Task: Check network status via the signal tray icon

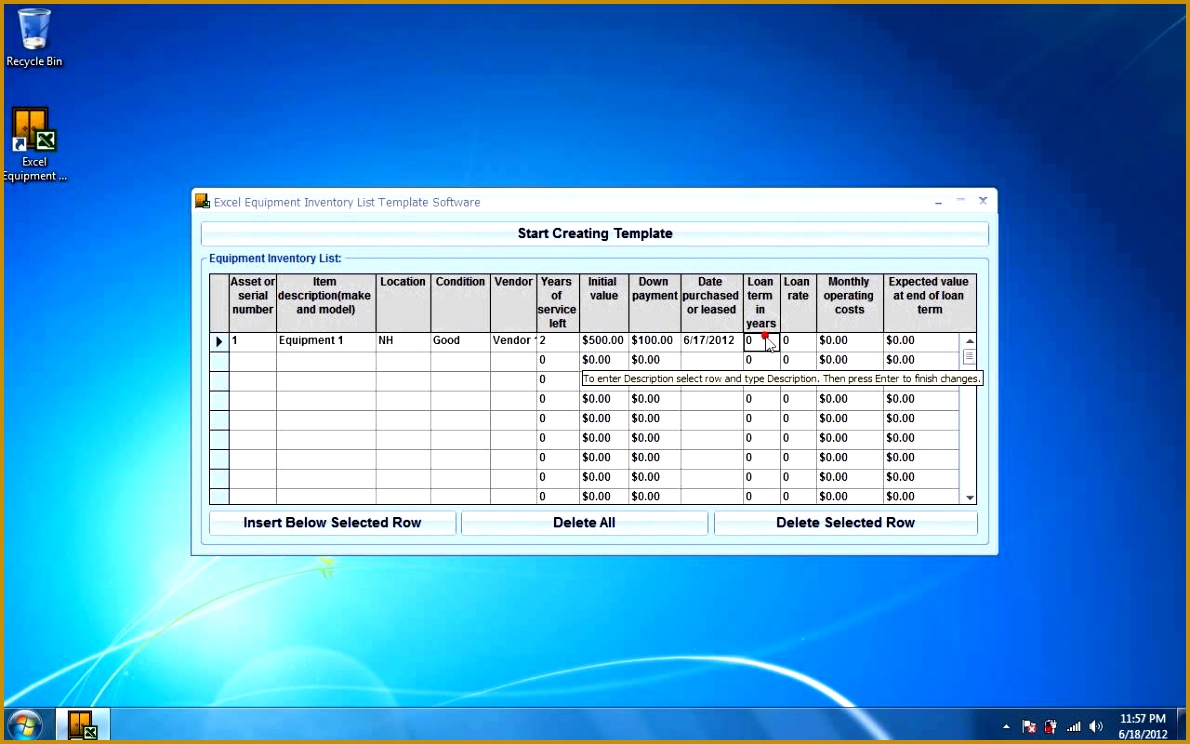Action: pos(1072,726)
